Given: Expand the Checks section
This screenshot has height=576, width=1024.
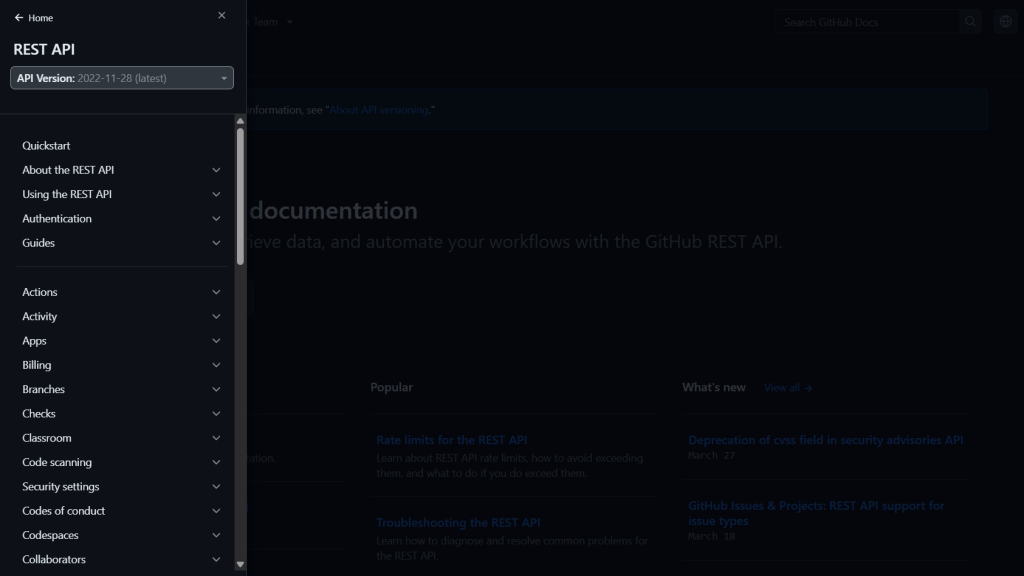Looking at the screenshot, I should coord(121,413).
